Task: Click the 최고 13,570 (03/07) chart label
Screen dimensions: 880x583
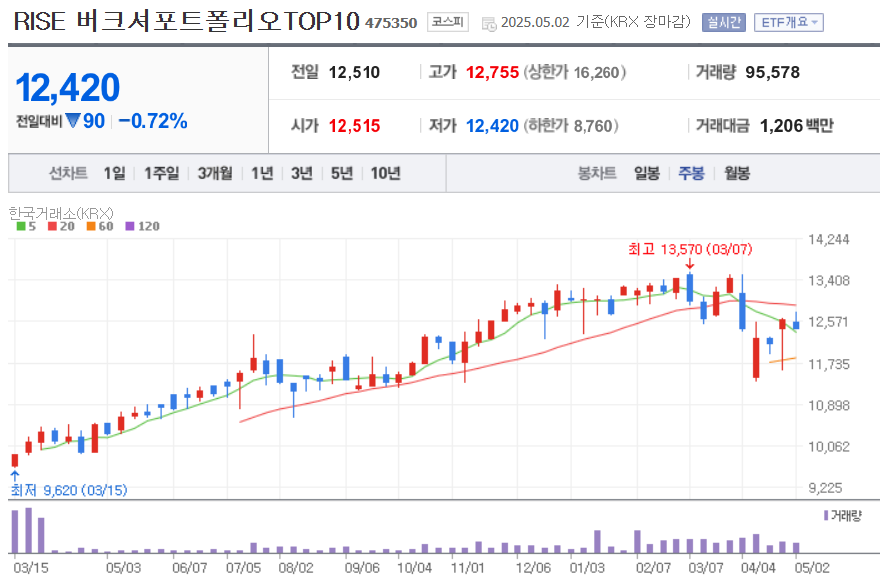Action: coord(690,249)
